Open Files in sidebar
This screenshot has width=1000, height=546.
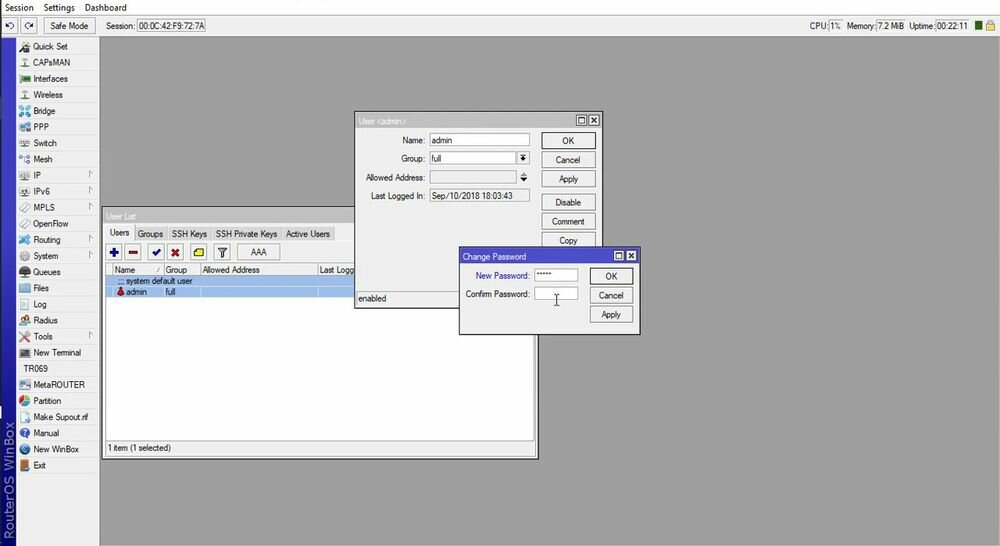coord(57,288)
